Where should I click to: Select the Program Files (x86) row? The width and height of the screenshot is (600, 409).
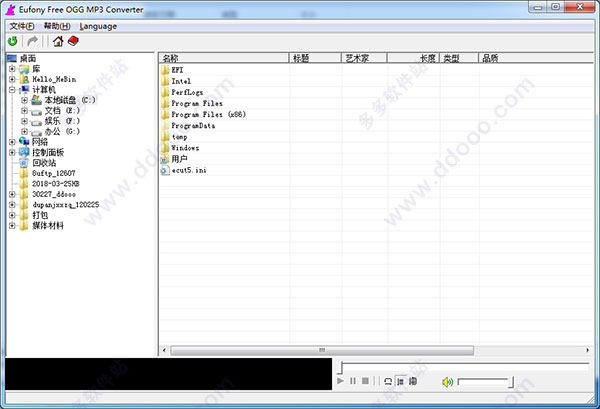(x=209, y=114)
